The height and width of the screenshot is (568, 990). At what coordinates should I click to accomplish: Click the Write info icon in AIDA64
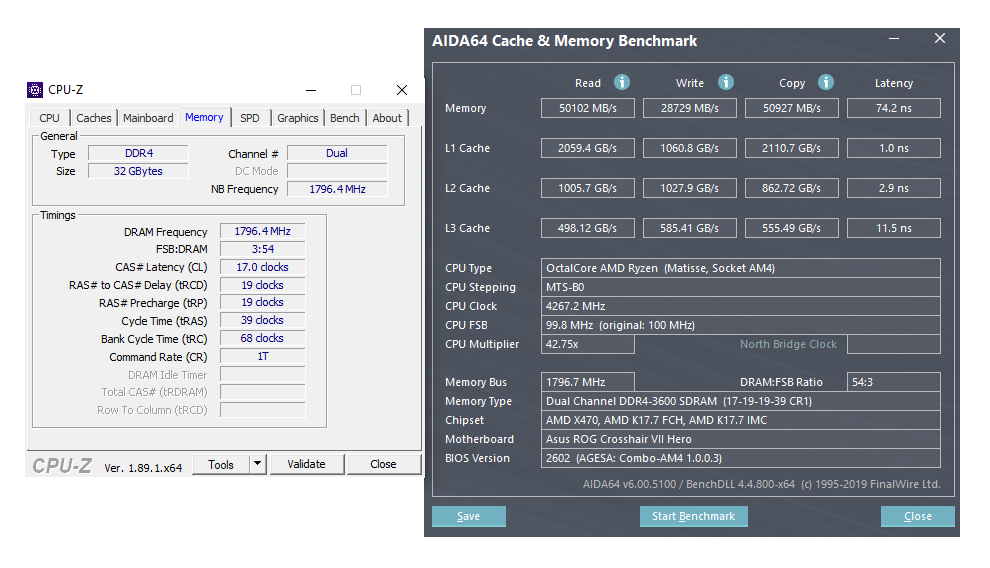click(x=726, y=82)
